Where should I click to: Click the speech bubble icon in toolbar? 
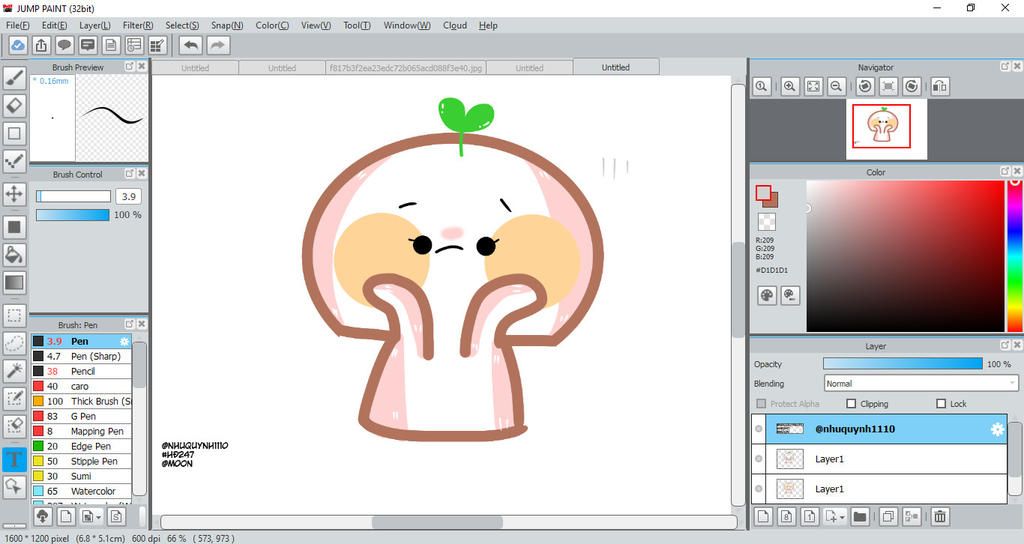64,45
